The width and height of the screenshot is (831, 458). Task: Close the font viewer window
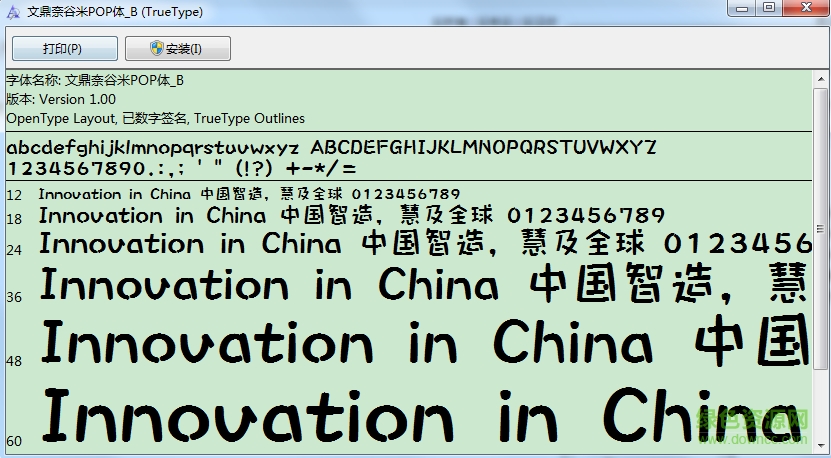pos(806,8)
